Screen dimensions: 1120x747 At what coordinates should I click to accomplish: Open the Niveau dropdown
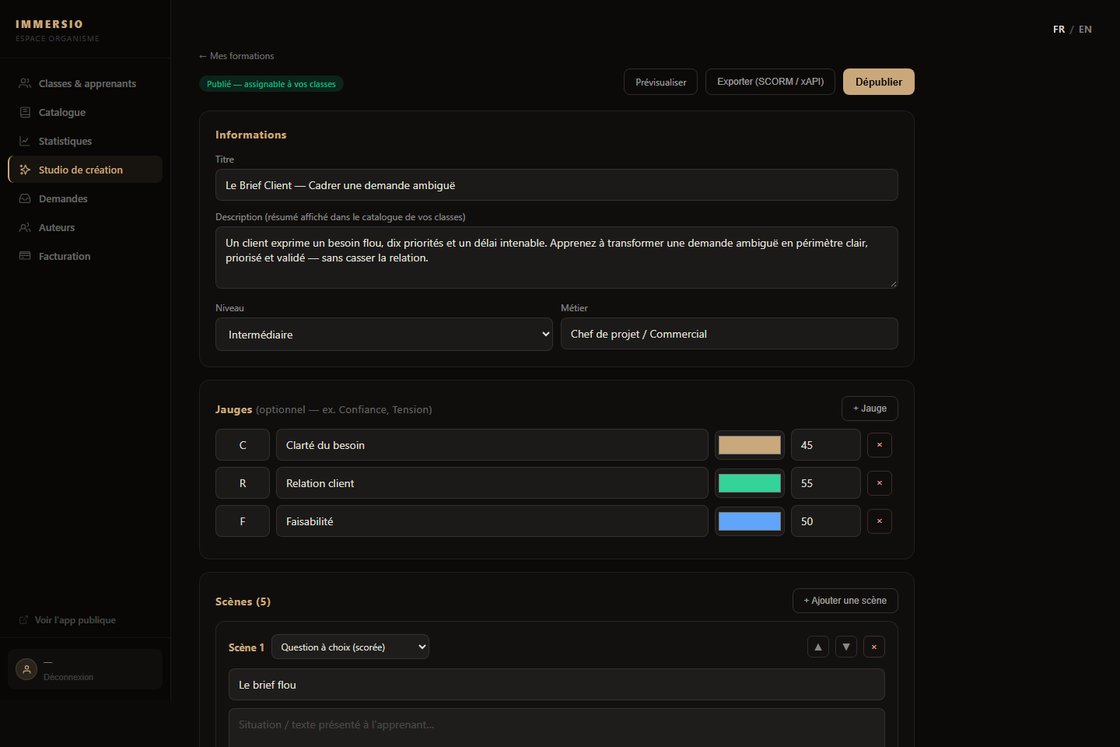[x=384, y=334]
